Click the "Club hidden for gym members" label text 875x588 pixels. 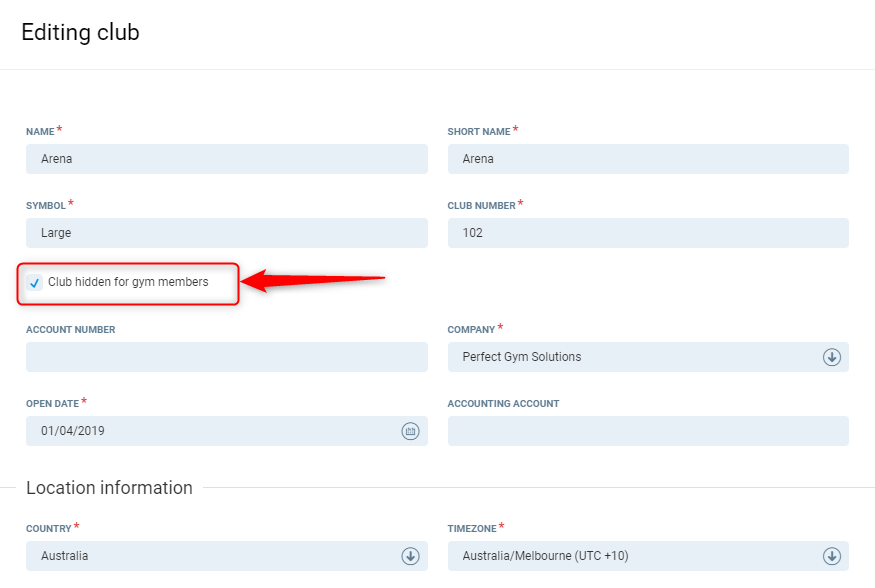128,282
